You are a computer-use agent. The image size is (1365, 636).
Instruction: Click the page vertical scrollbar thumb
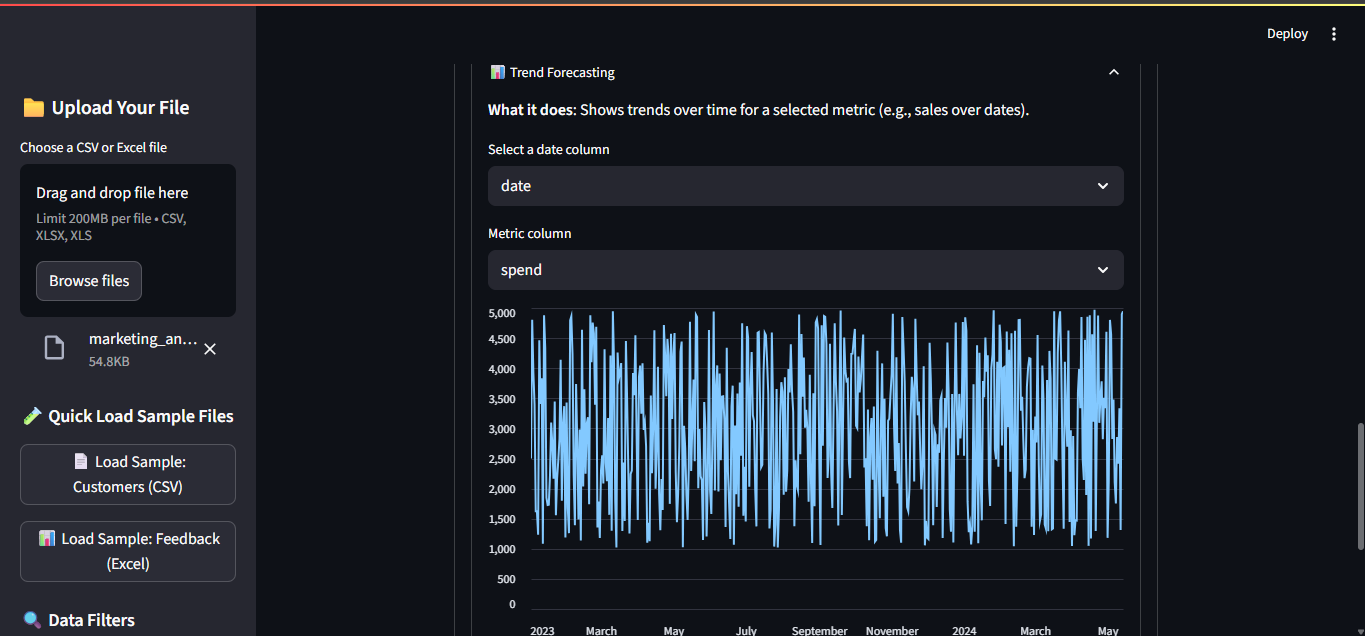(1359, 485)
